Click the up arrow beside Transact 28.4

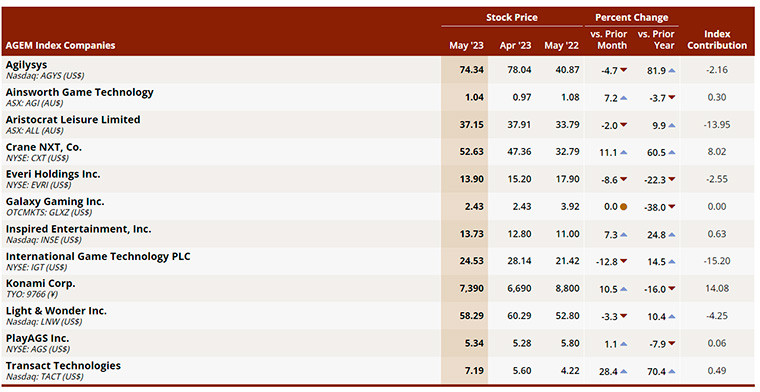click(623, 372)
